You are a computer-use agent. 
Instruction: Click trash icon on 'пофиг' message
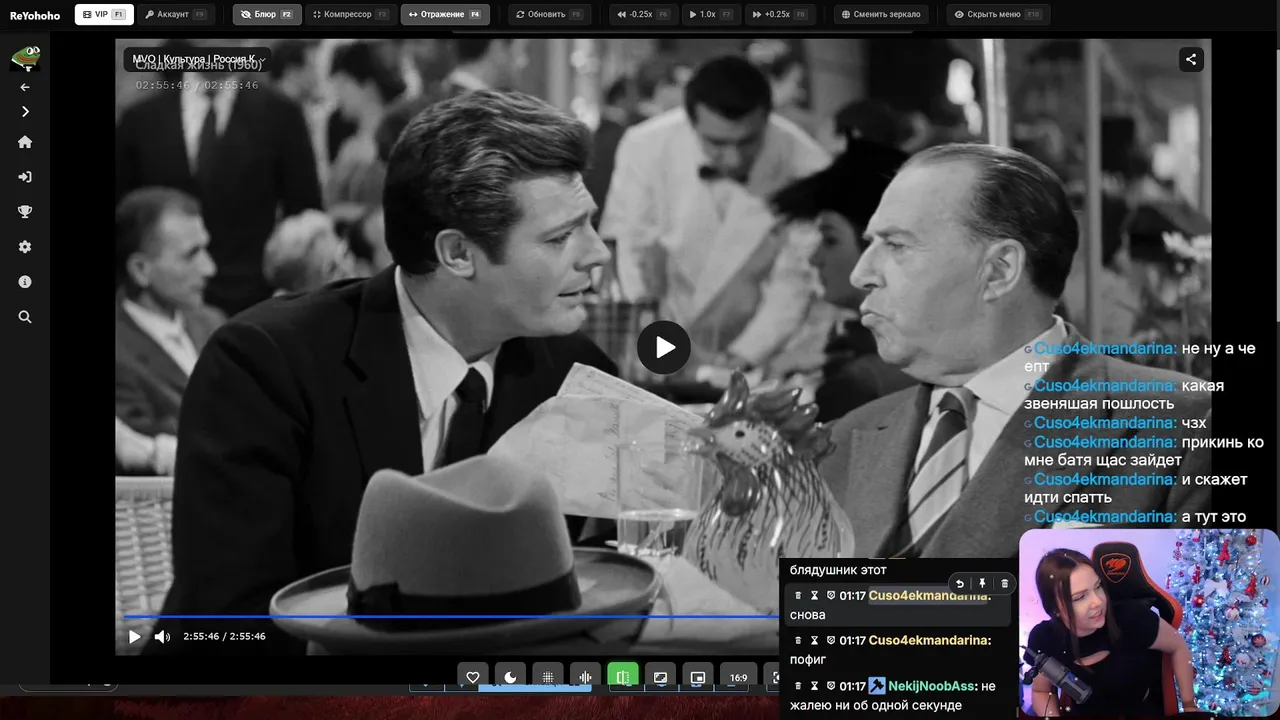coord(798,641)
